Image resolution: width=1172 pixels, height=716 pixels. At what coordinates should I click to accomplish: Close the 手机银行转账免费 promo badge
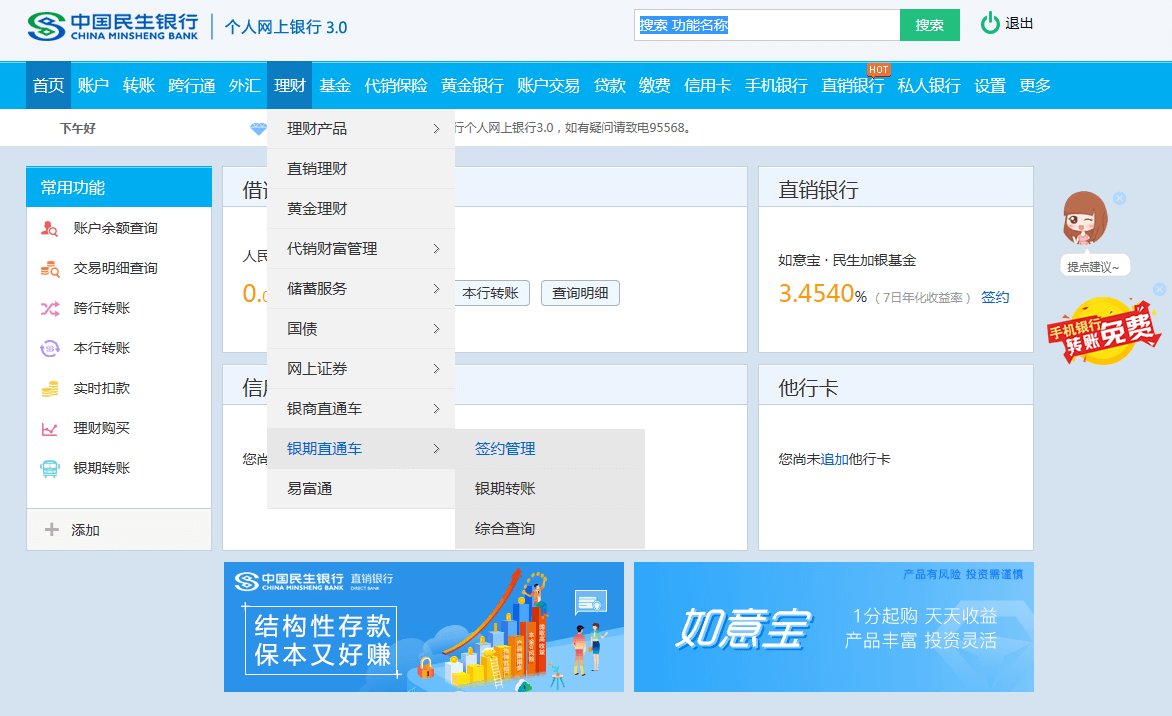pyautogui.click(x=1159, y=289)
